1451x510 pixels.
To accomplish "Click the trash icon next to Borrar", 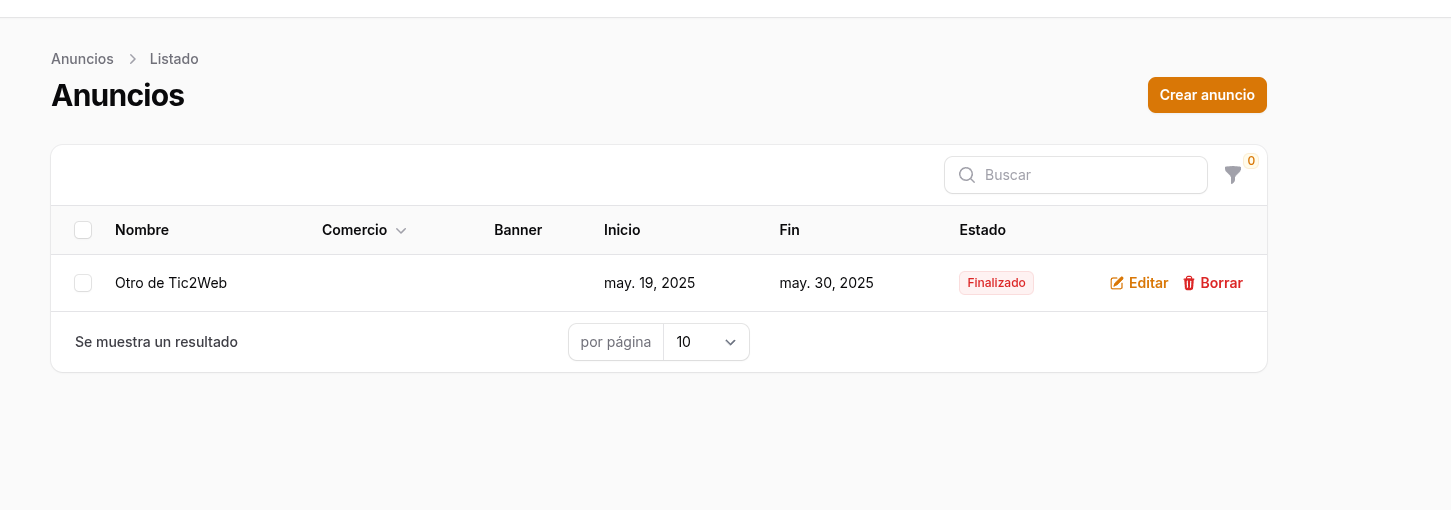I will point(1189,283).
